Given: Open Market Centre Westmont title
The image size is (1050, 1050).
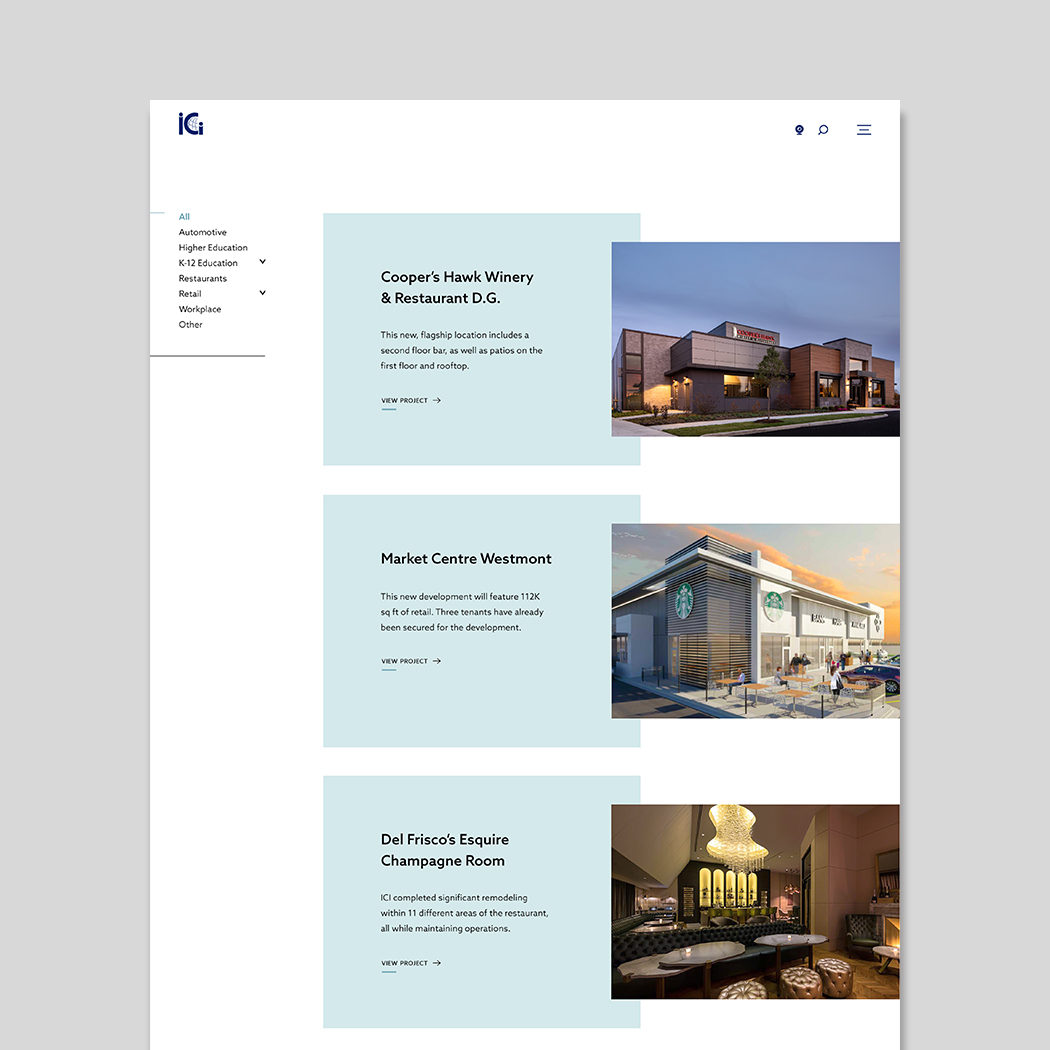Looking at the screenshot, I should point(466,558).
